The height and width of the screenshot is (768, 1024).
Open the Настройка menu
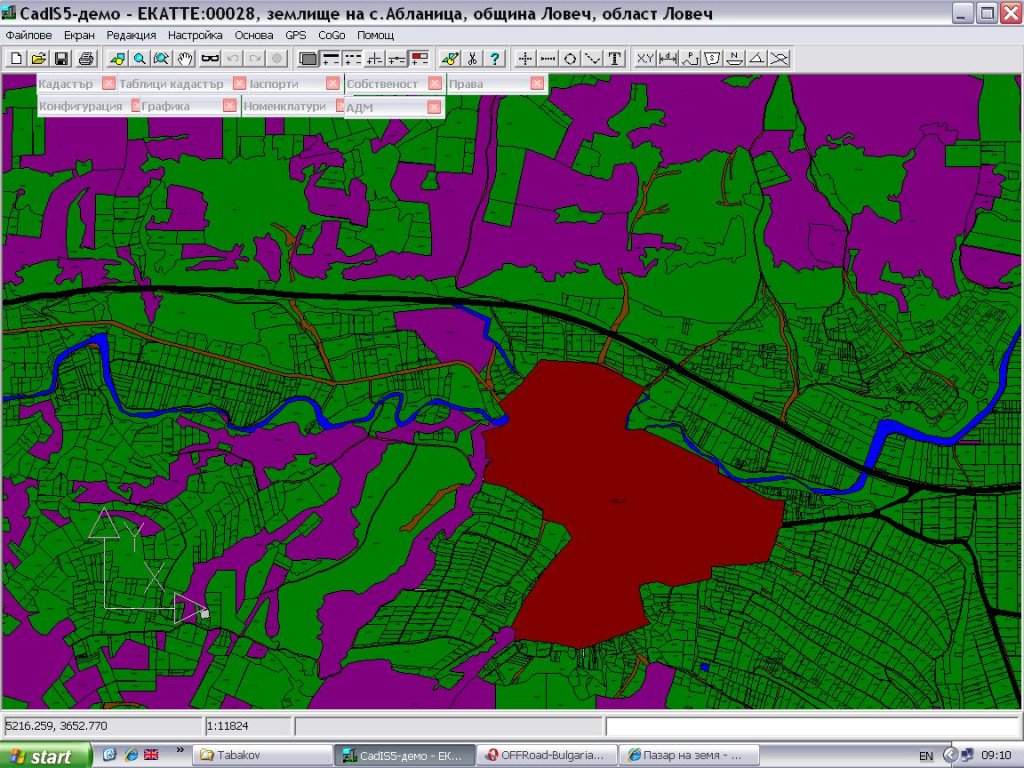pos(195,35)
